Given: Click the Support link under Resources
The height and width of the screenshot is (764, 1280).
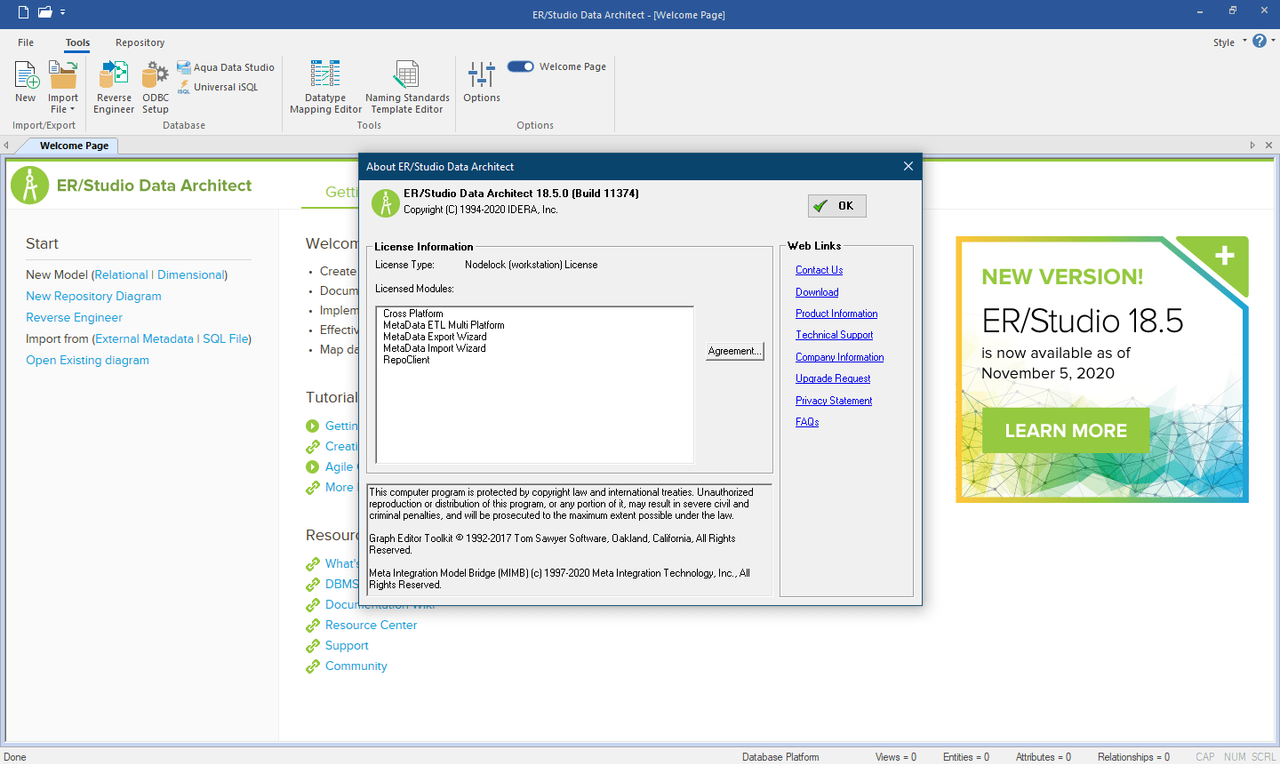Looking at the screenshot, I should tap(346, 646).
